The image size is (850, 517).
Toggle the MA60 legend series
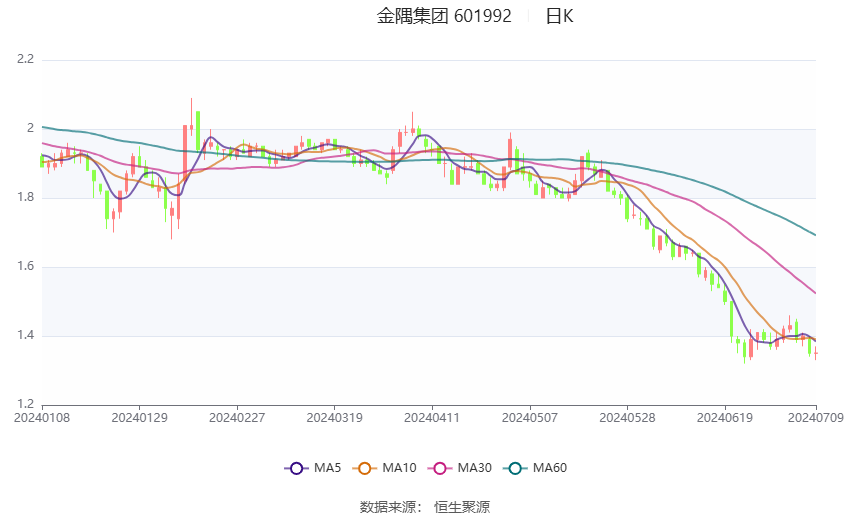(535, 468)
